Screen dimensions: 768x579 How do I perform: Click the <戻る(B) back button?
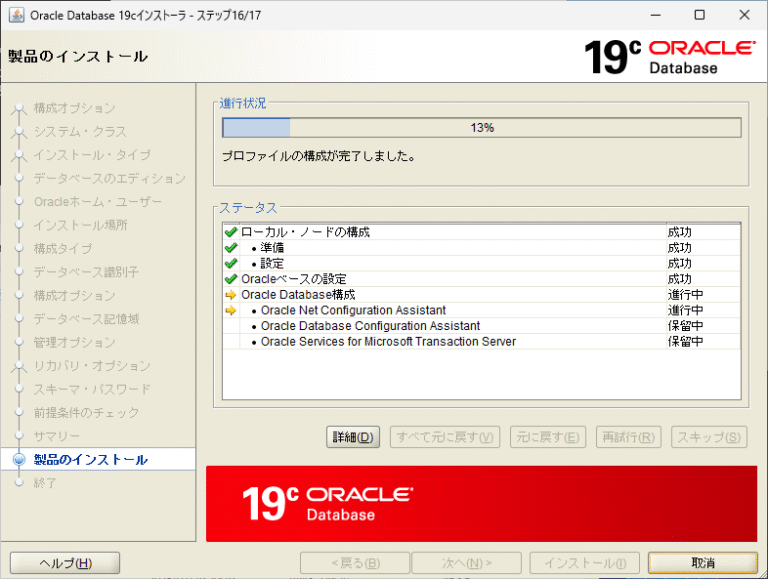tap(355, 563)
